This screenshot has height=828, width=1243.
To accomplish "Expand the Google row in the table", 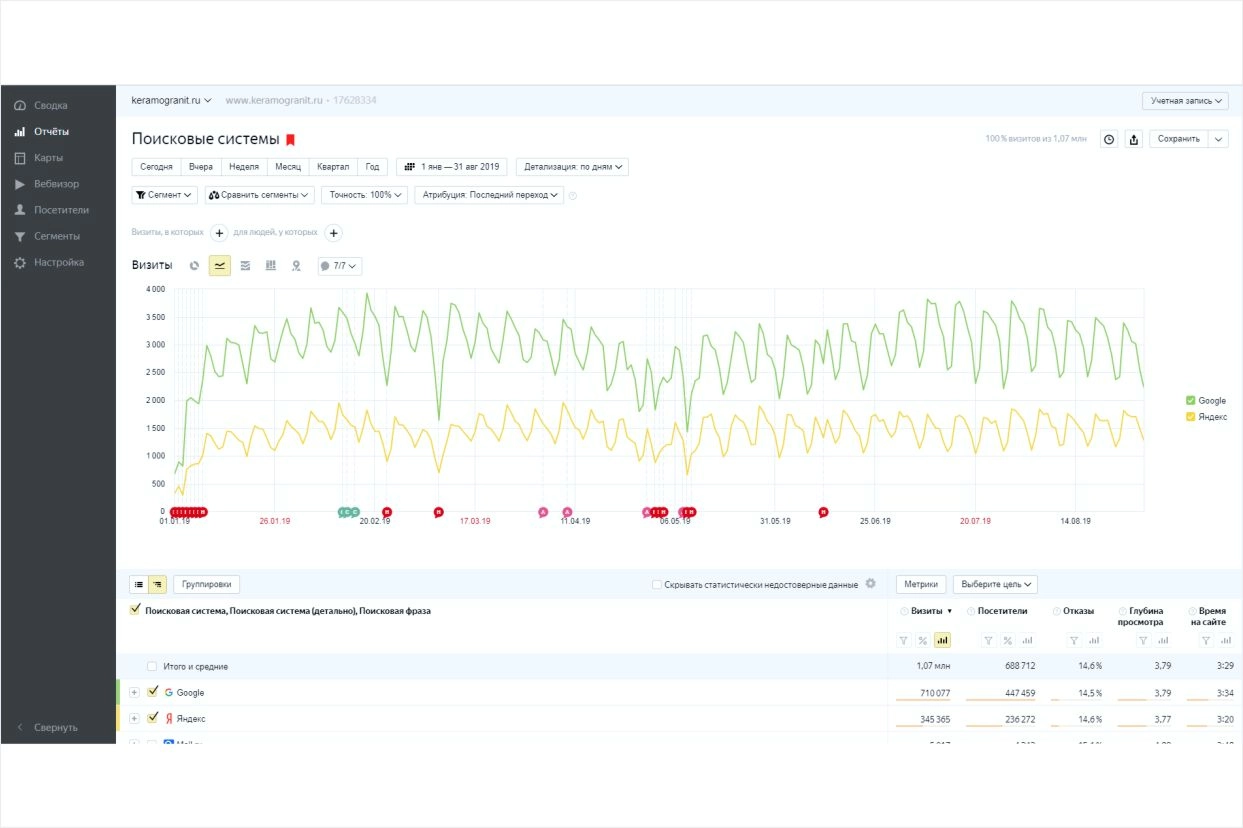I will (x=134, y=692).
